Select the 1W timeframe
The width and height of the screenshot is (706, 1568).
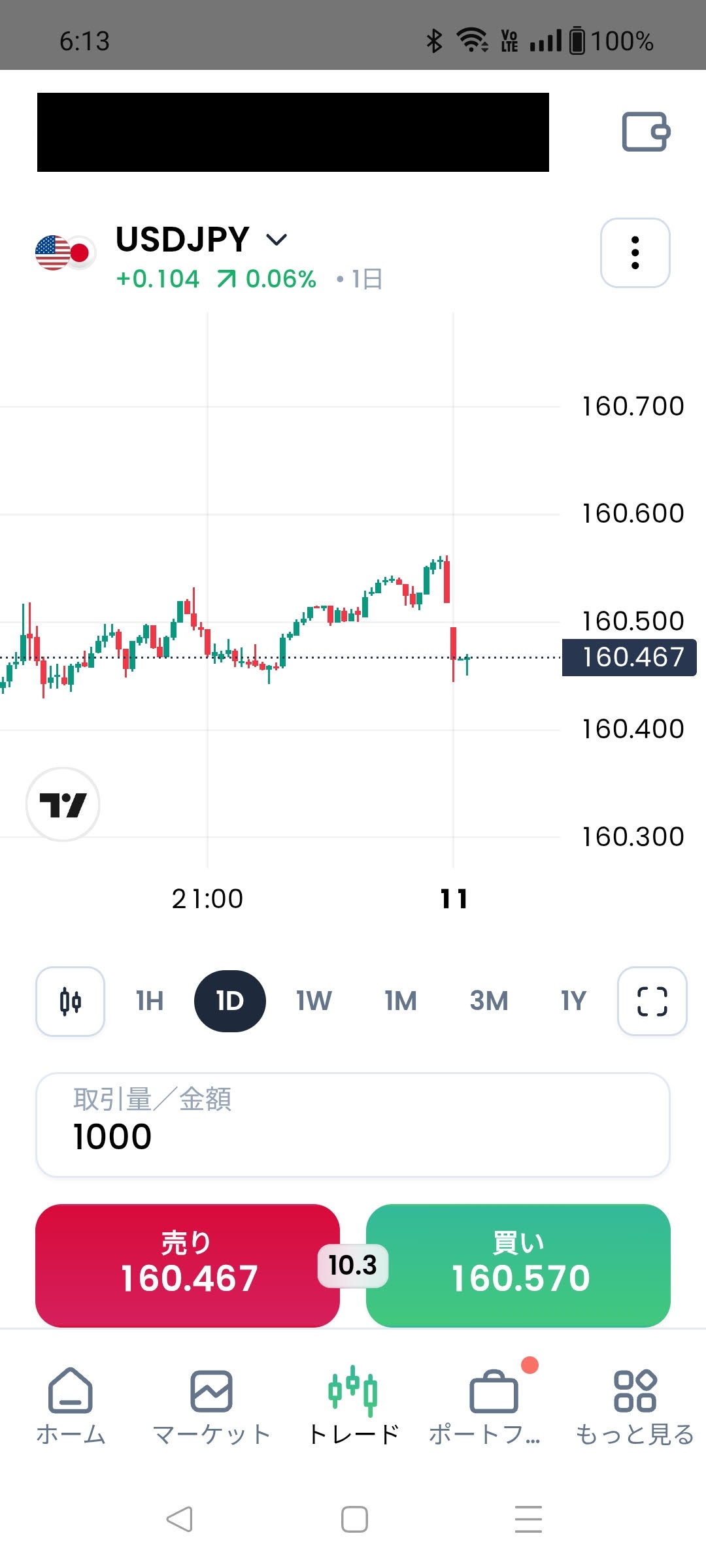pyautogui.click(x=314, y=1001)
